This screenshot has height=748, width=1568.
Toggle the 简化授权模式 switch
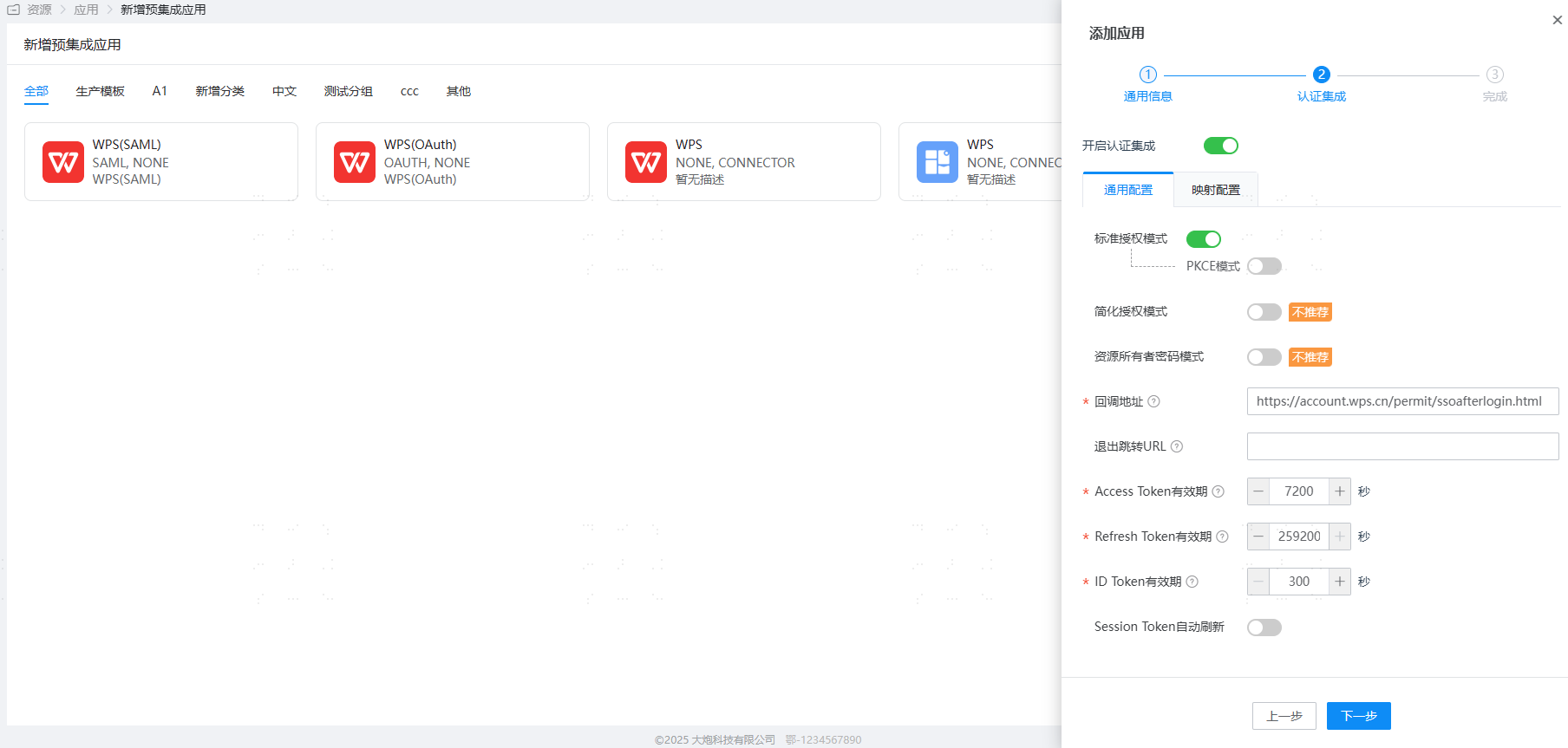pyautogui.click(x=1264, y=312)
